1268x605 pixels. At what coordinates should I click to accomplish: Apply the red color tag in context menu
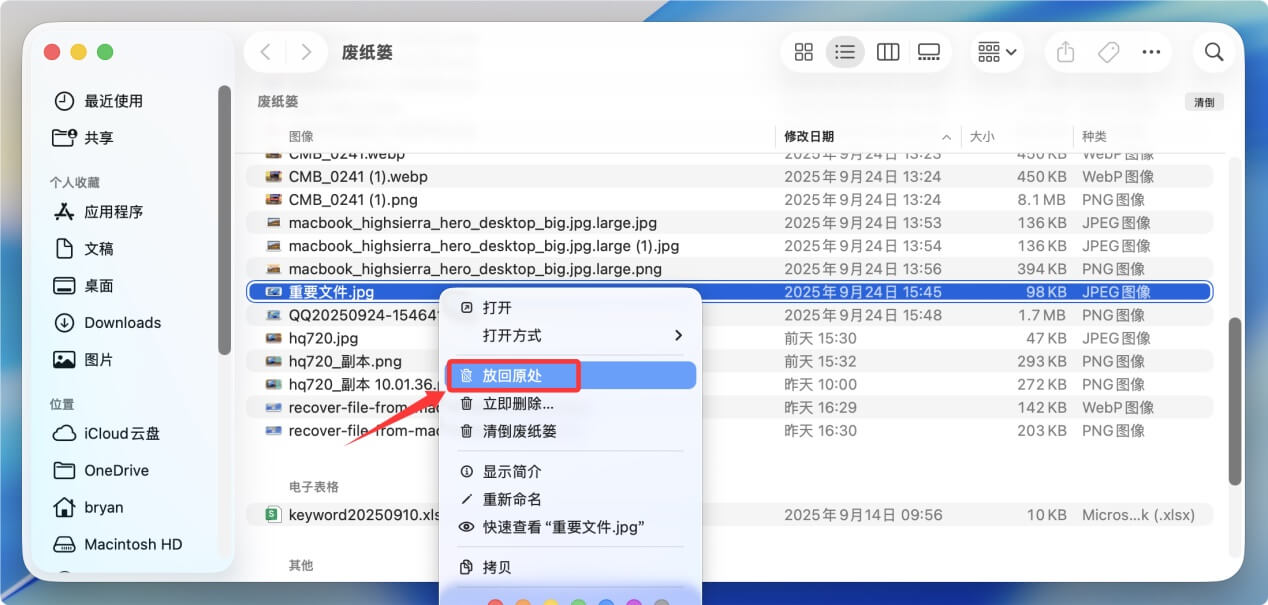[496, 603]
